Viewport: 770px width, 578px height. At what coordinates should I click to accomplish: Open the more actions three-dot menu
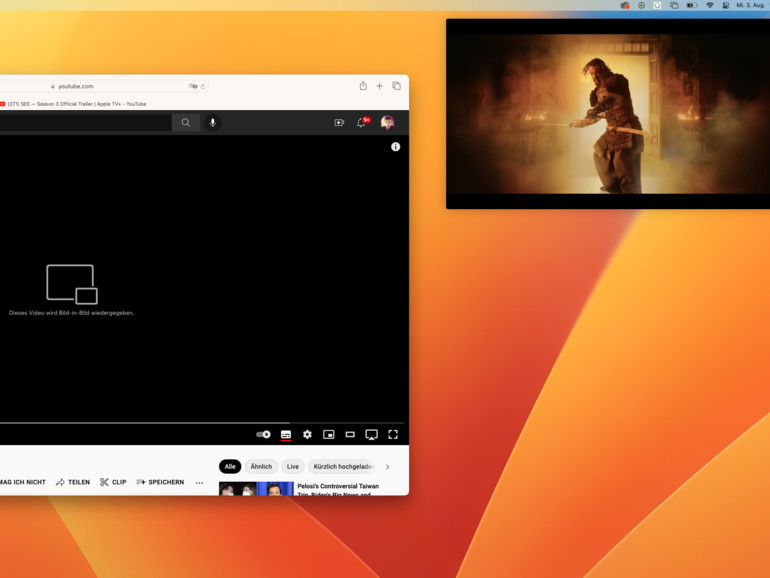pyautogui.click(x=199, y=483)
